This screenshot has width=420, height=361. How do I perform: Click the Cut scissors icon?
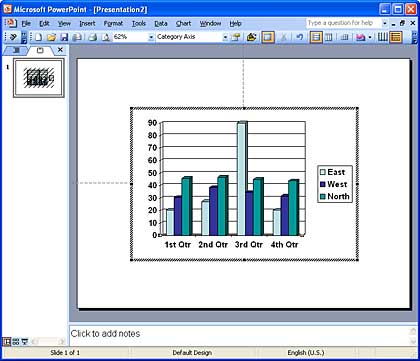point(284,37)
